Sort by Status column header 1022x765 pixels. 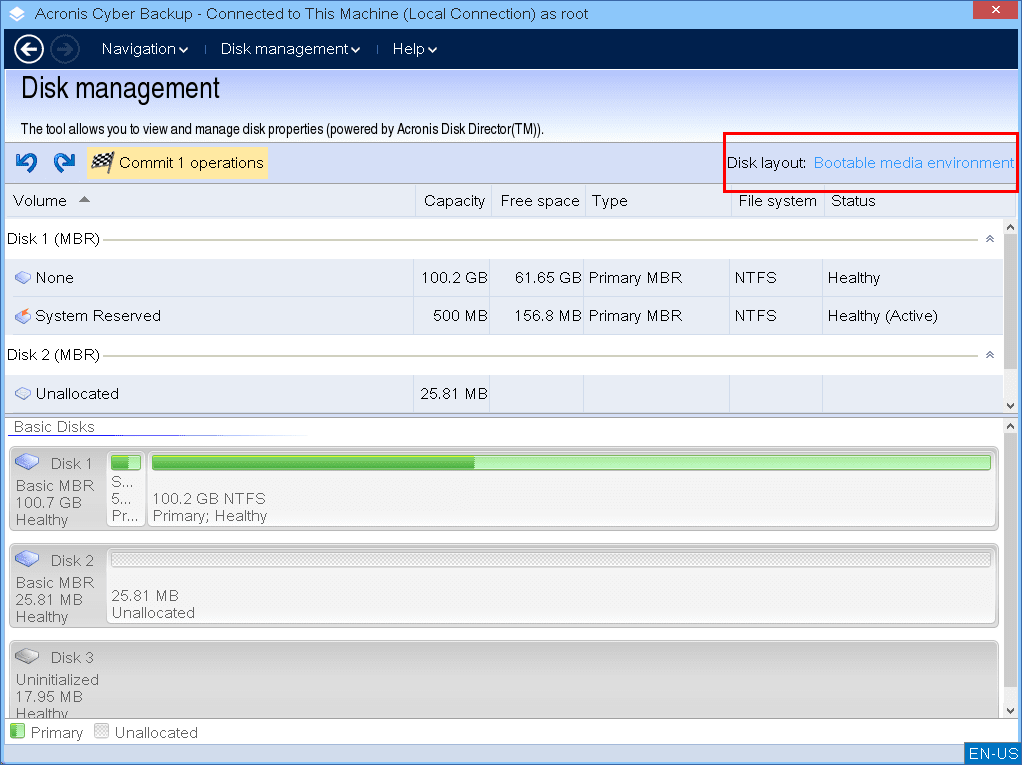pos(919,201)
